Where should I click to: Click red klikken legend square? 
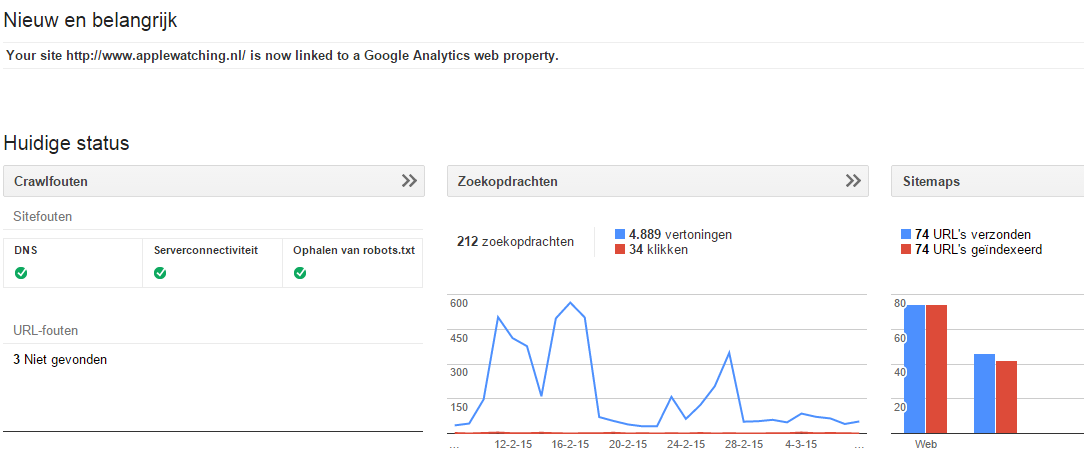click(x=619, y=250)
